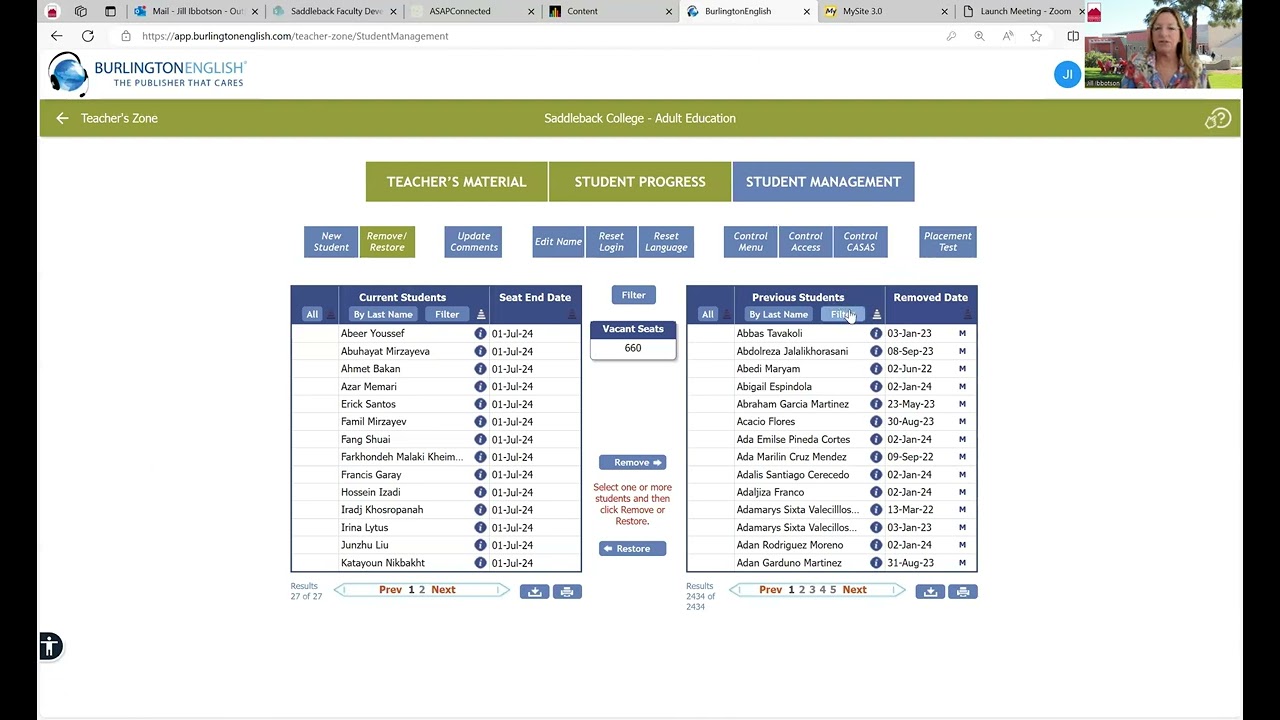This screenshot has width=1280, height=720.
Task: Launch the Placement Test button
Action: pos(948,242)
